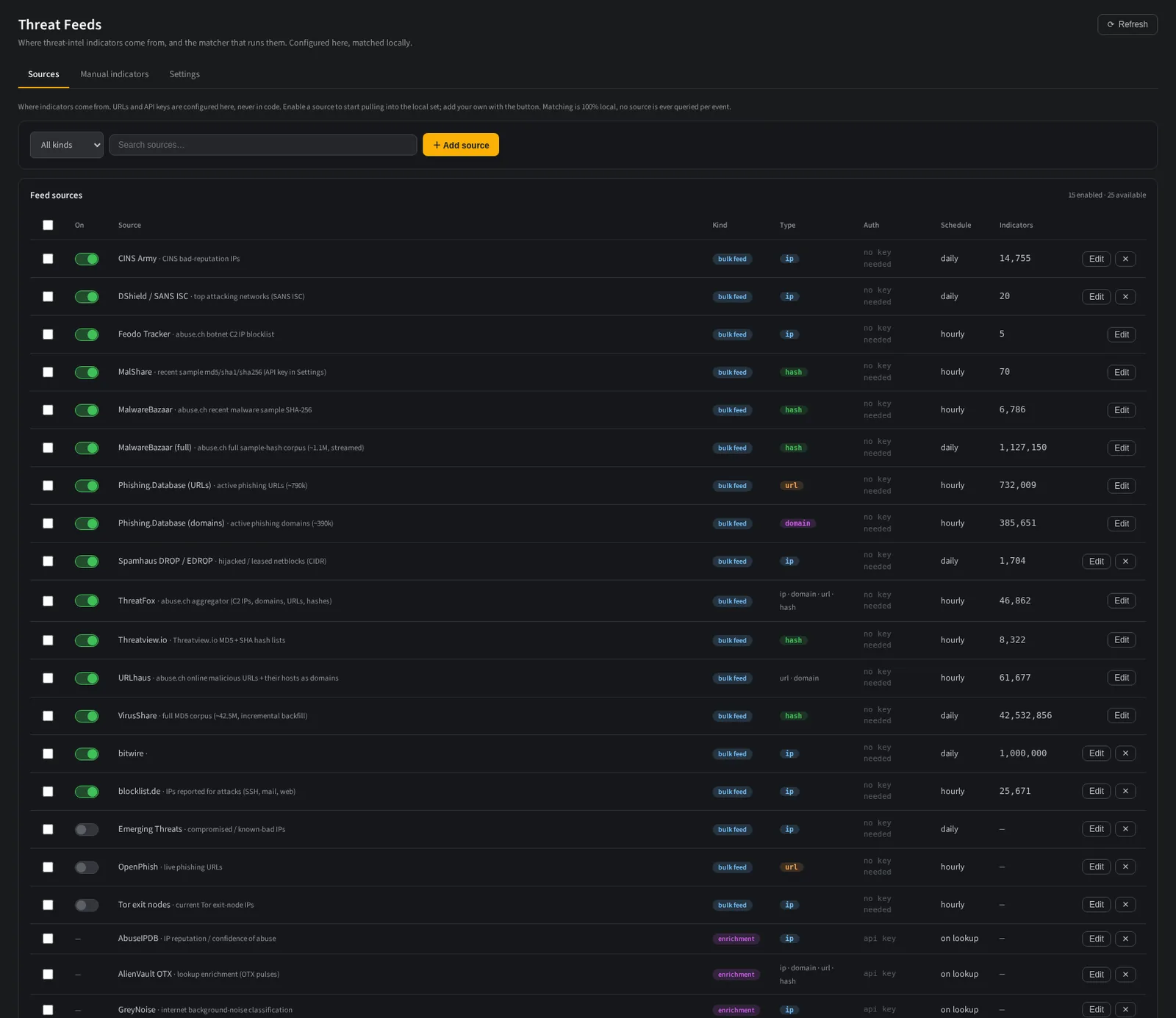
Task: Edit the ThreatFox source
Action: (x=1121, y=601)
